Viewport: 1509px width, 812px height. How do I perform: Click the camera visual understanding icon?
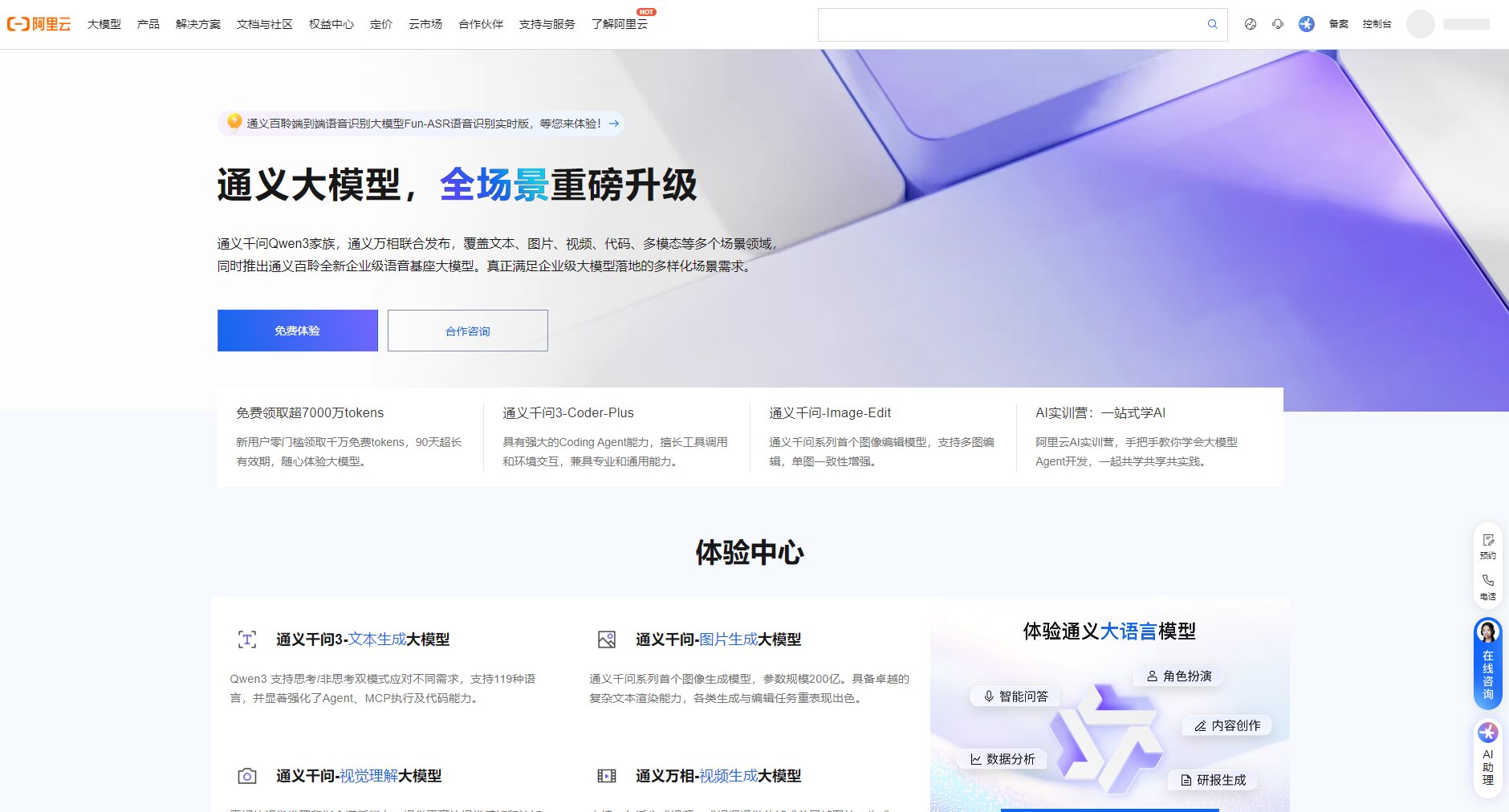[247, 776]
